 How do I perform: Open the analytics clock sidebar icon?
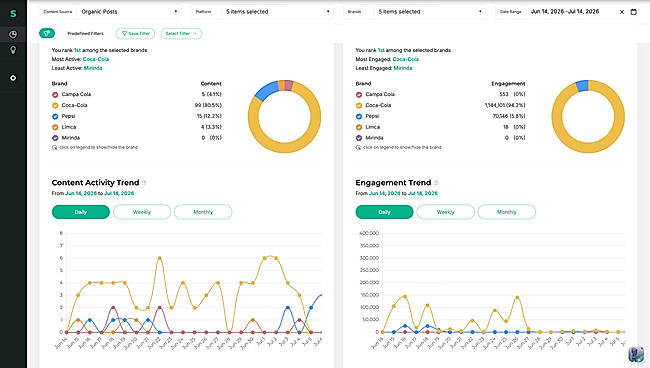click(x=13, y=34)
